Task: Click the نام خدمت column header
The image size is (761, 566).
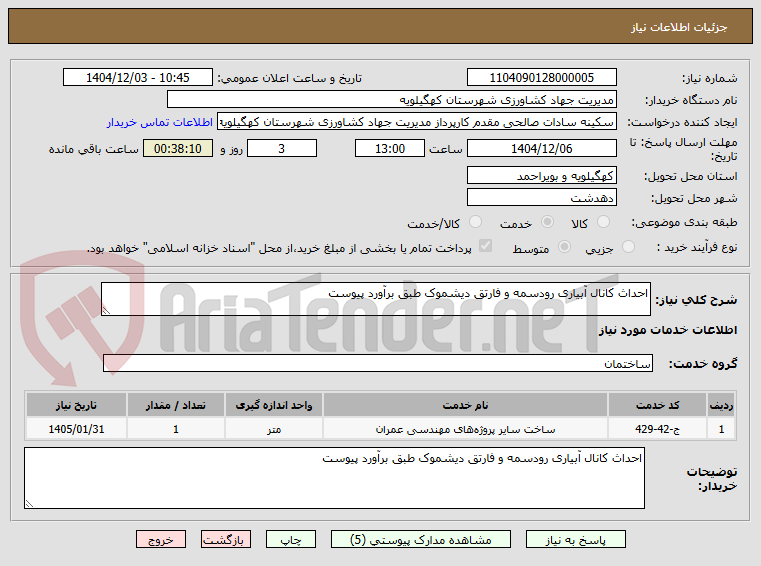Action: coord(465,405)
